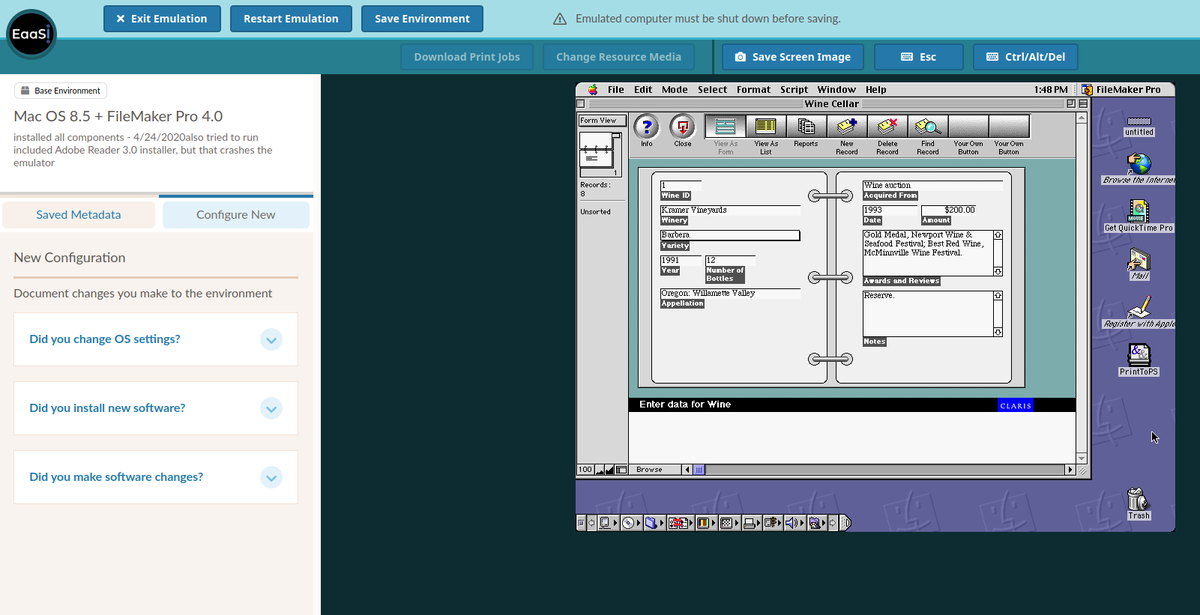The image size is (1200, 615).
Task: Open the Help menu
Action: (876, 89)
